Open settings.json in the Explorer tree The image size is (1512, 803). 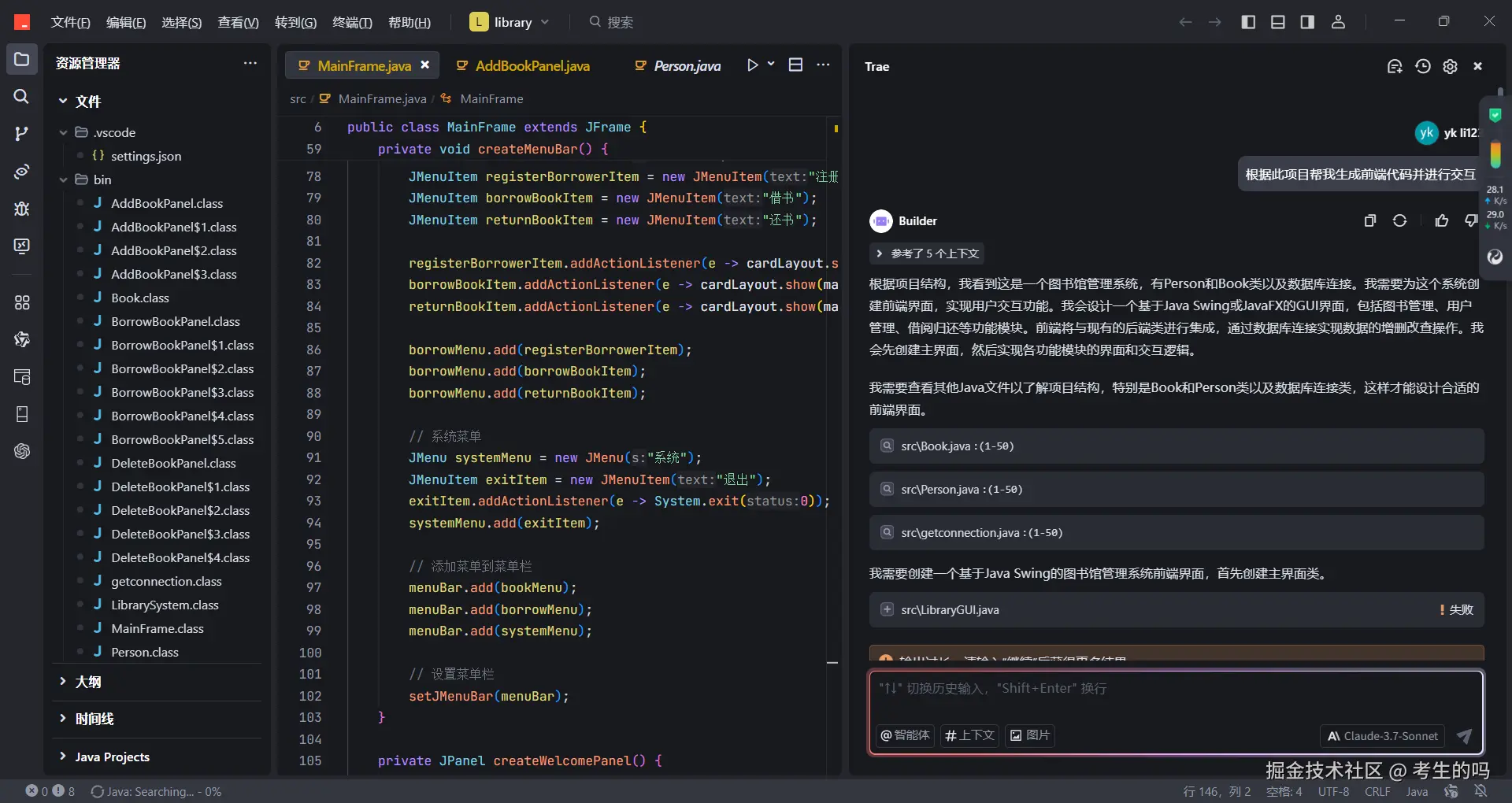tap(146, 156)
